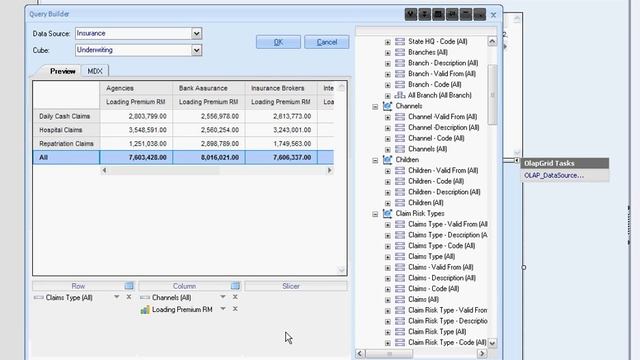
Task: Click tree panel horizontal scrollbar right arrow
Action: click(482, 353)
